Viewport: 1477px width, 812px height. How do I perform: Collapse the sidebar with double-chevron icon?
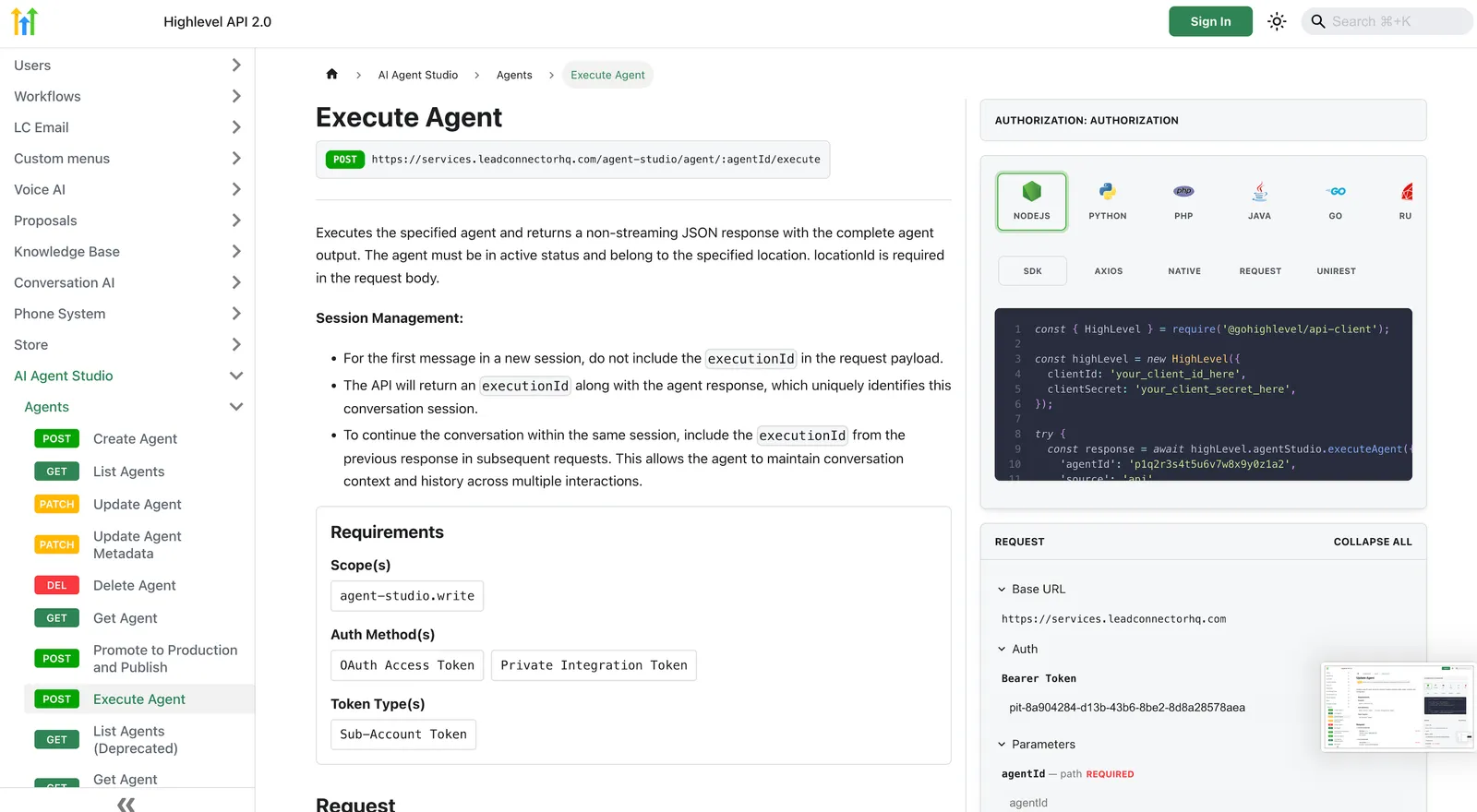click(126, 804)
